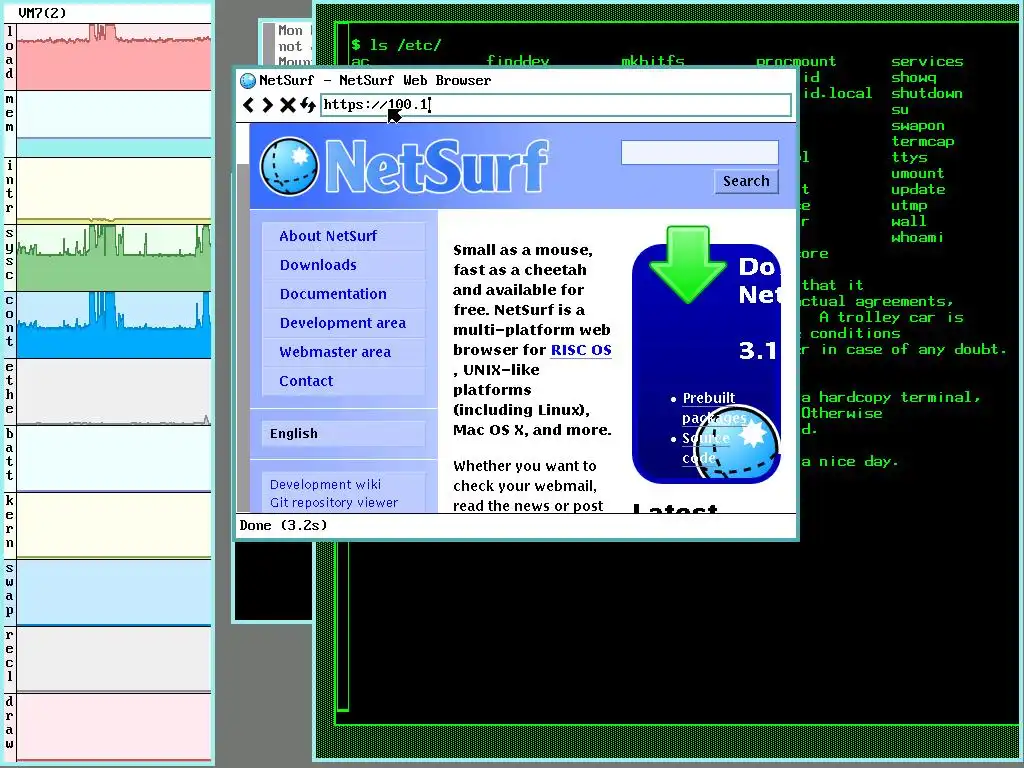1024x768 pixels.
Task: Click the swap graph in stats window
Action: pyautogui.click(x=114, y=593)
